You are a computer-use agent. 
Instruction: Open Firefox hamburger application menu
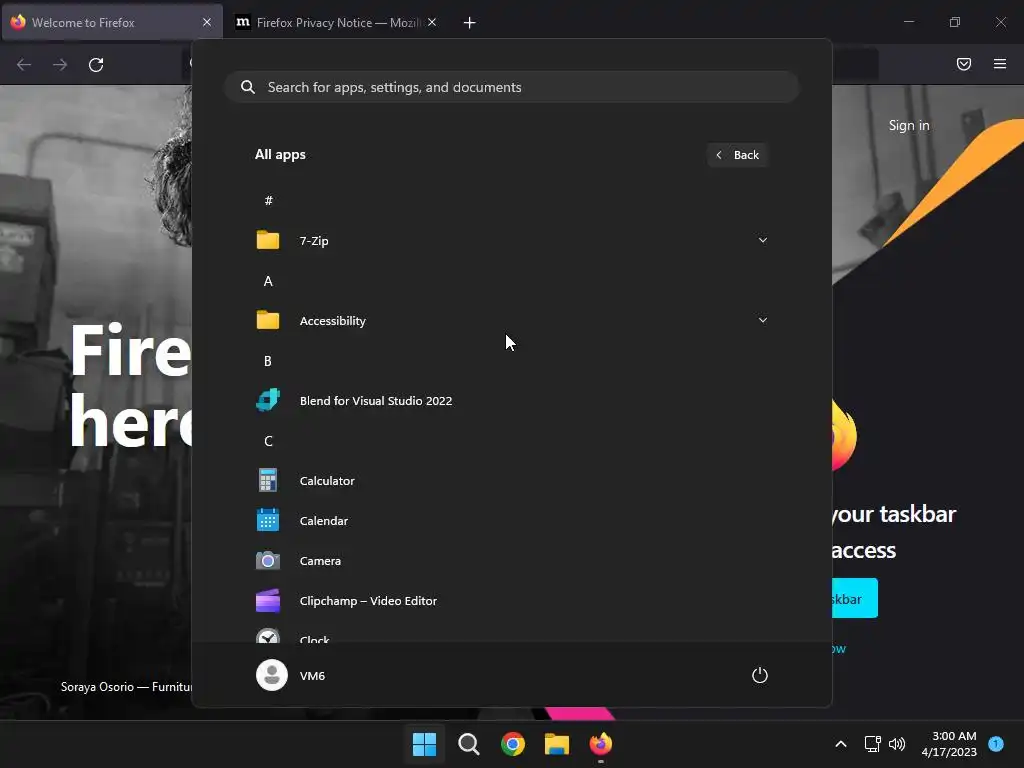point(1000,64)
